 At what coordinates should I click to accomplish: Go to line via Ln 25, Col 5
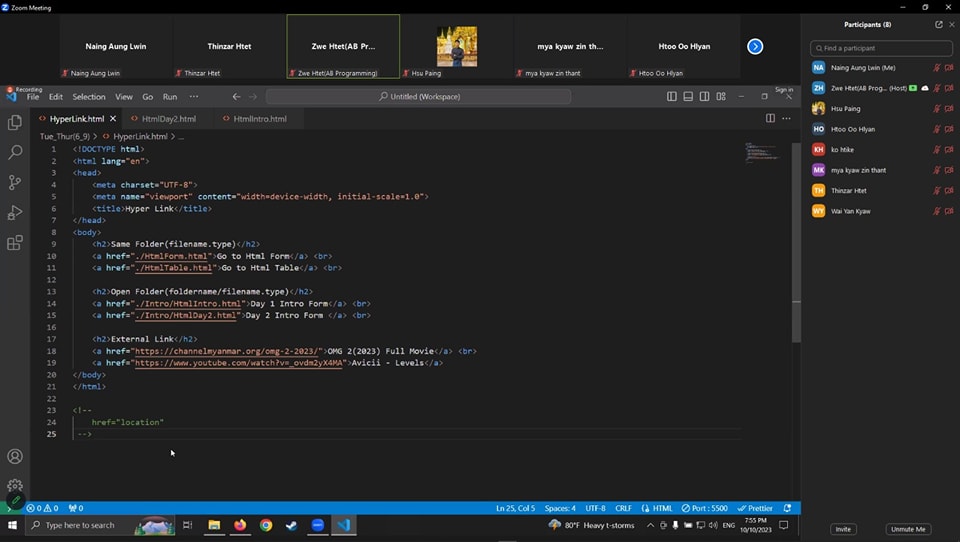(515, 508)
